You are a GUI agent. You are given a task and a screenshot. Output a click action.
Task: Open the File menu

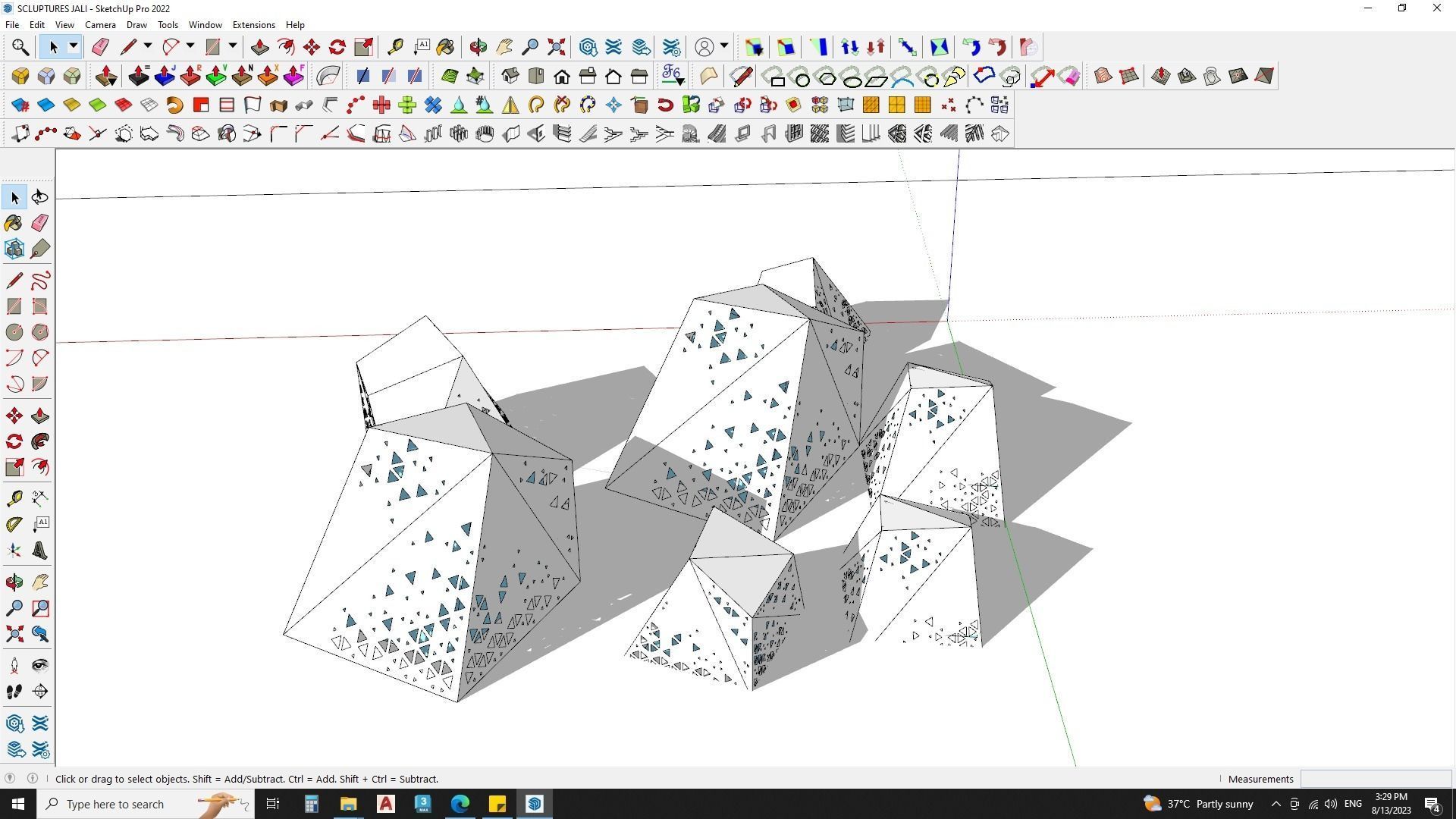pyautogui.click(x=12, y=25)
